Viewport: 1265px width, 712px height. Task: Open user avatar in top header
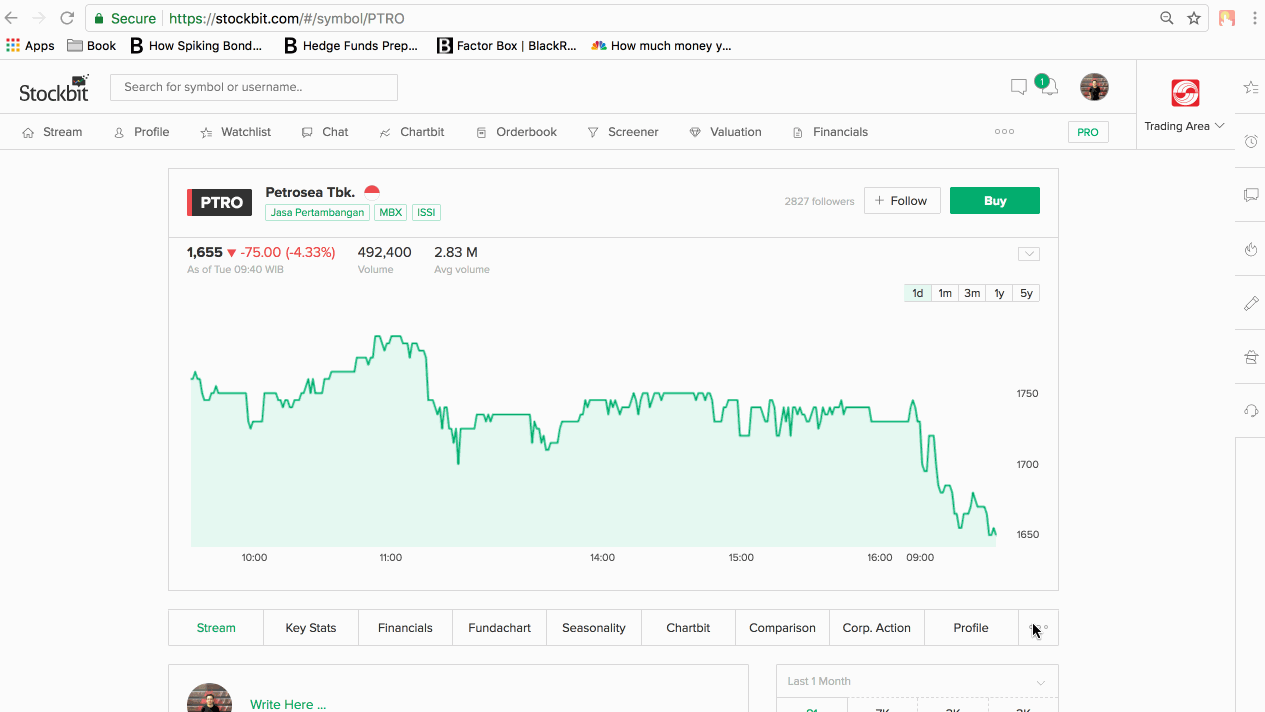[x=1094, y=87]
